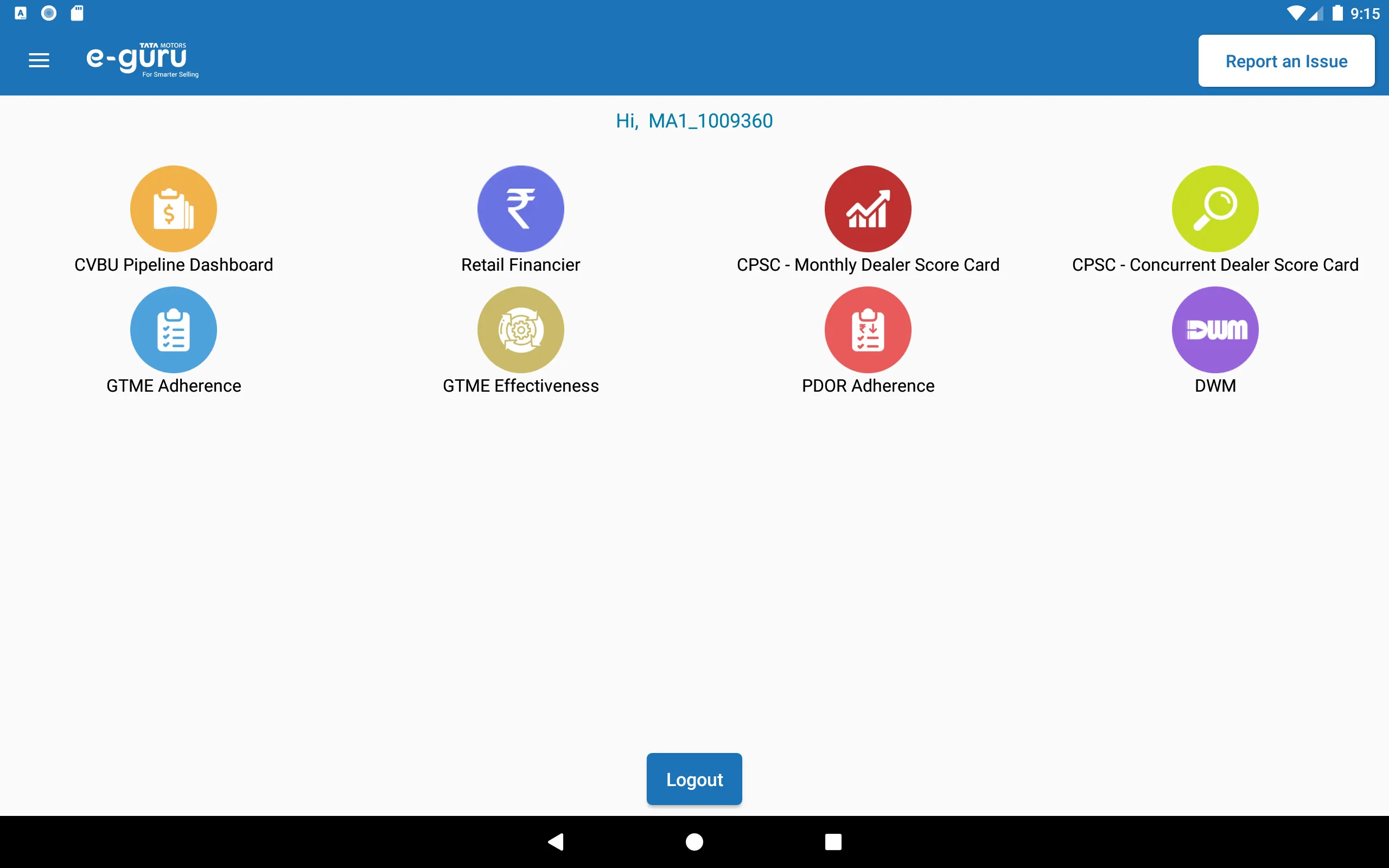This screenshot has width=1389, height=868.
Task: Open CPSC Concurrent Dealer Score Card icon
Action: click(x=1215, y=208)
